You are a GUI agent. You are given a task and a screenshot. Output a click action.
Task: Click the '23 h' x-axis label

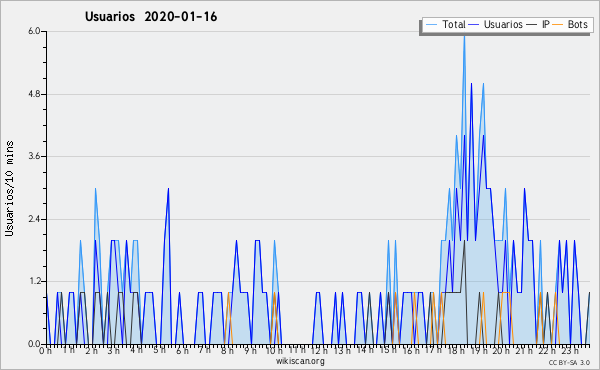(570, 351)
